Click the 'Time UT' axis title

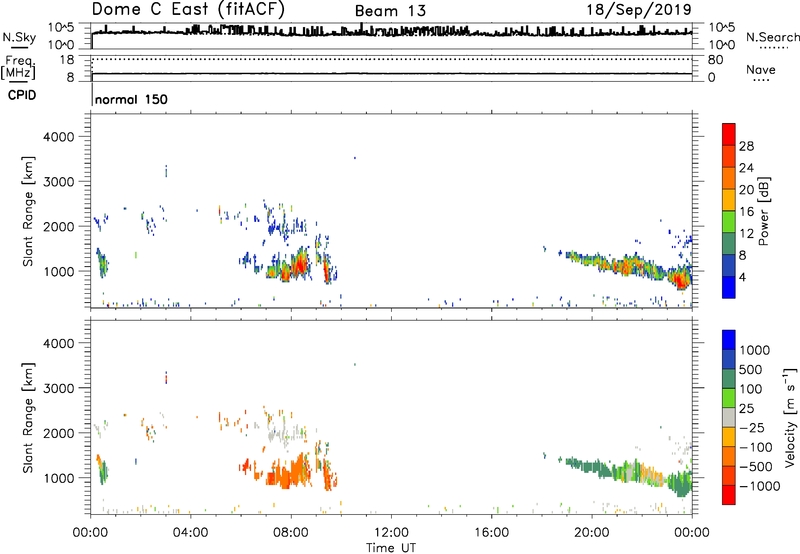391,548
